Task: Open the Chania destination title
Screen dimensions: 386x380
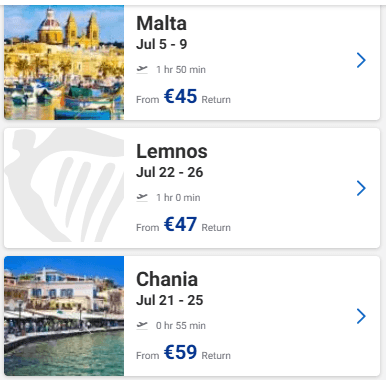Action: coord(167,279)
